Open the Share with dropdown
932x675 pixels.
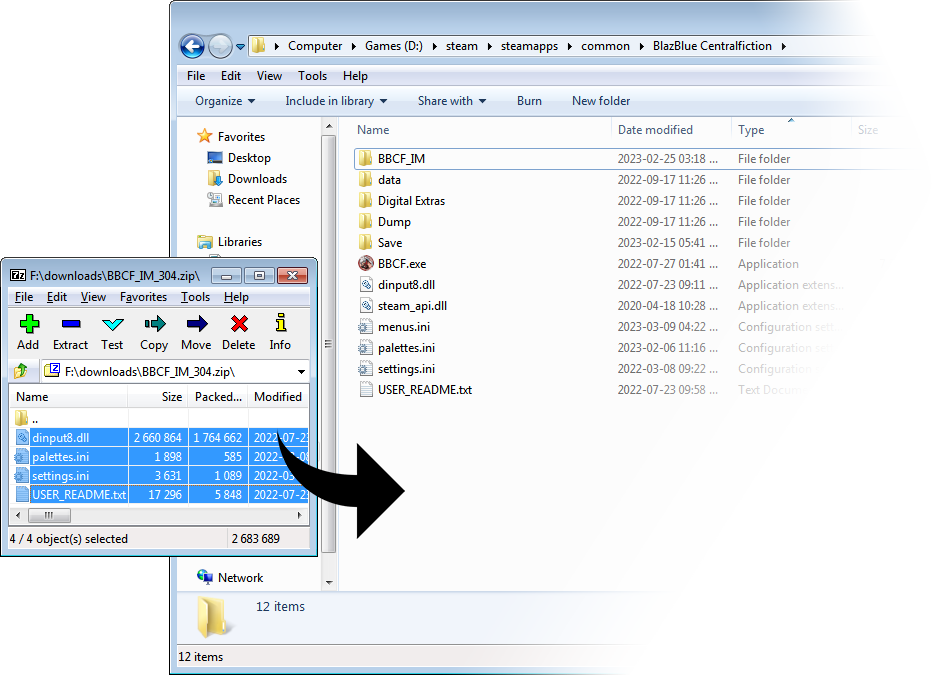pos(452,101)
